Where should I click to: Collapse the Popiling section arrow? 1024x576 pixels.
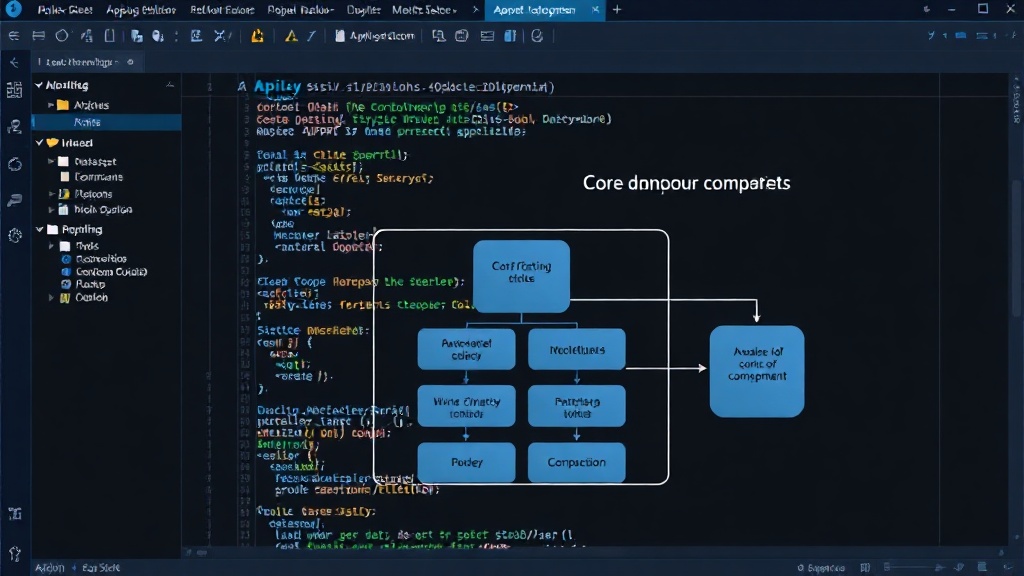39,229
